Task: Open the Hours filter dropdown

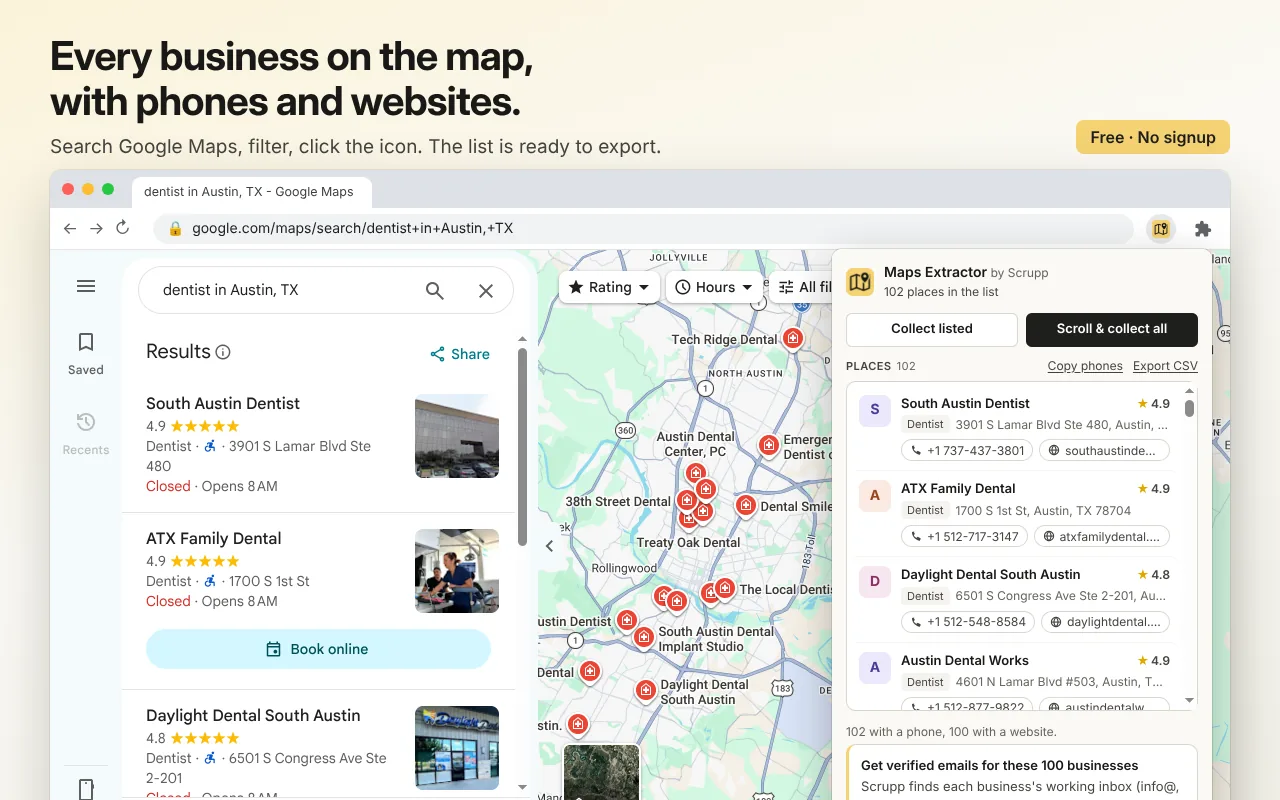Action: [x=714, y=287]
